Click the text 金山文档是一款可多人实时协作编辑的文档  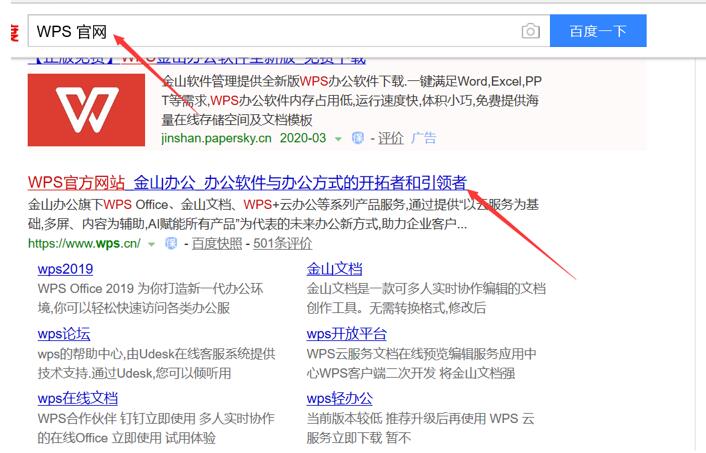426,289
